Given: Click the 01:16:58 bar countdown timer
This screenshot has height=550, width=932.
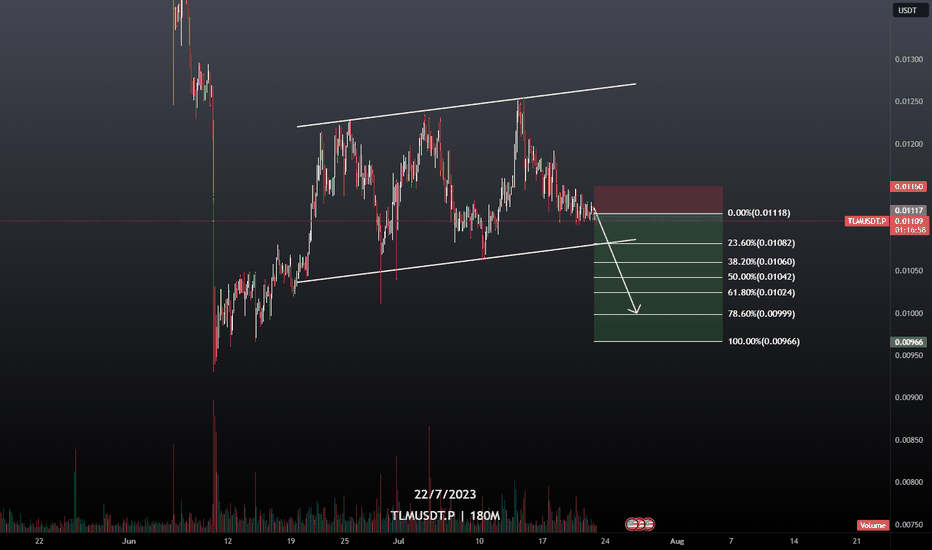Looking at the screenshot, I should [909, 230].
